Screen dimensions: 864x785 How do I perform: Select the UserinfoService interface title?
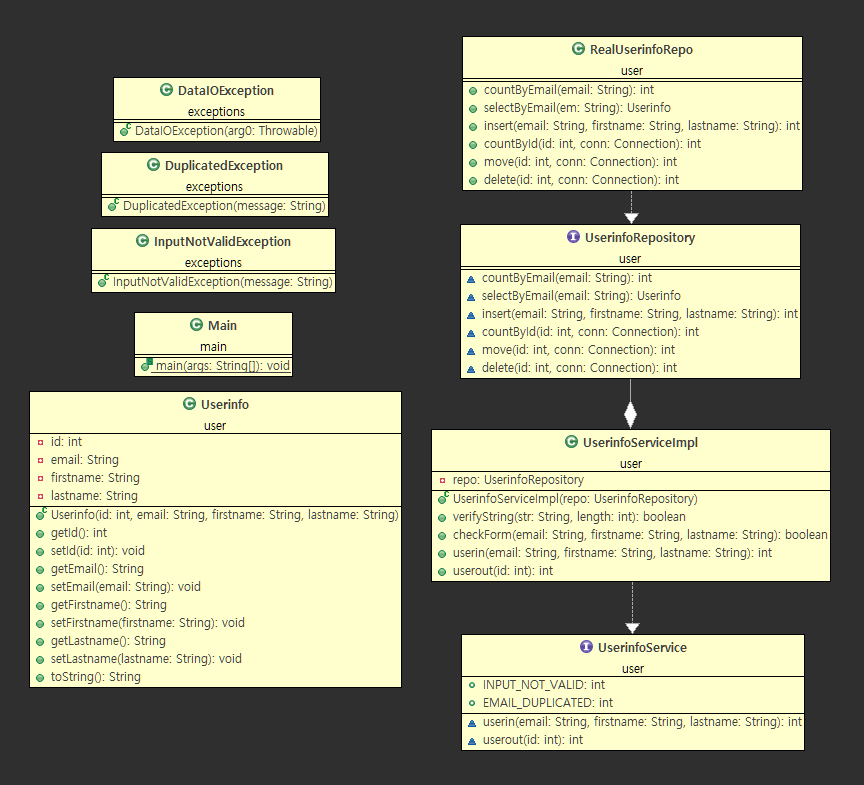[642, 647]
